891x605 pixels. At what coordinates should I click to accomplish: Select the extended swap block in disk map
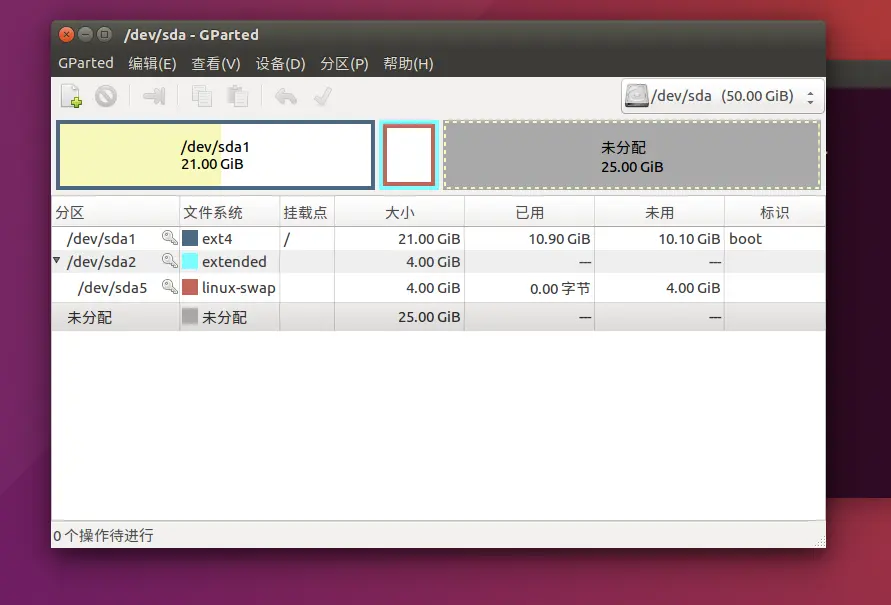click(x=409, y=155)
